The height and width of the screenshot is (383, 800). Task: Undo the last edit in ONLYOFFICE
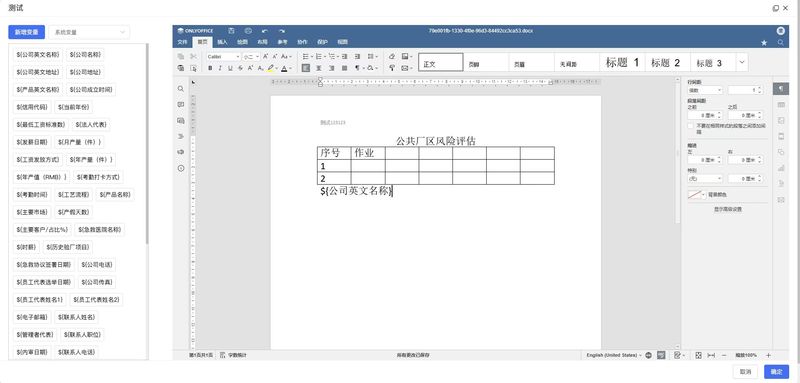(265, 31)
